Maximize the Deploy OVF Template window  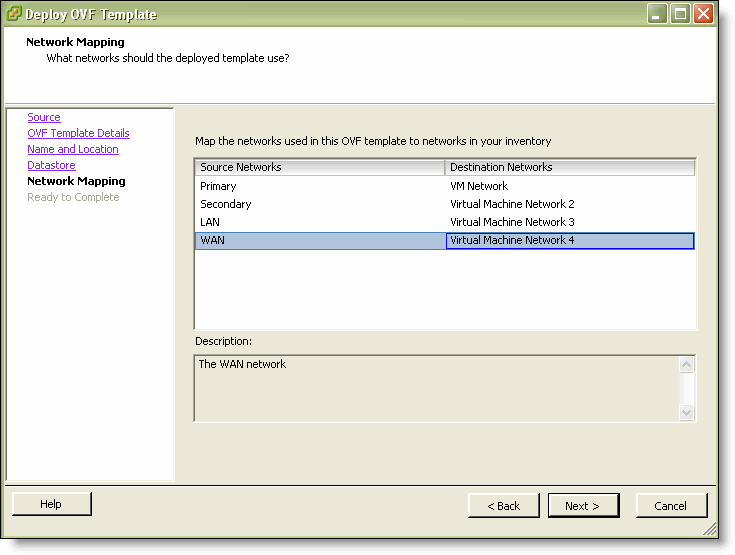680,14
